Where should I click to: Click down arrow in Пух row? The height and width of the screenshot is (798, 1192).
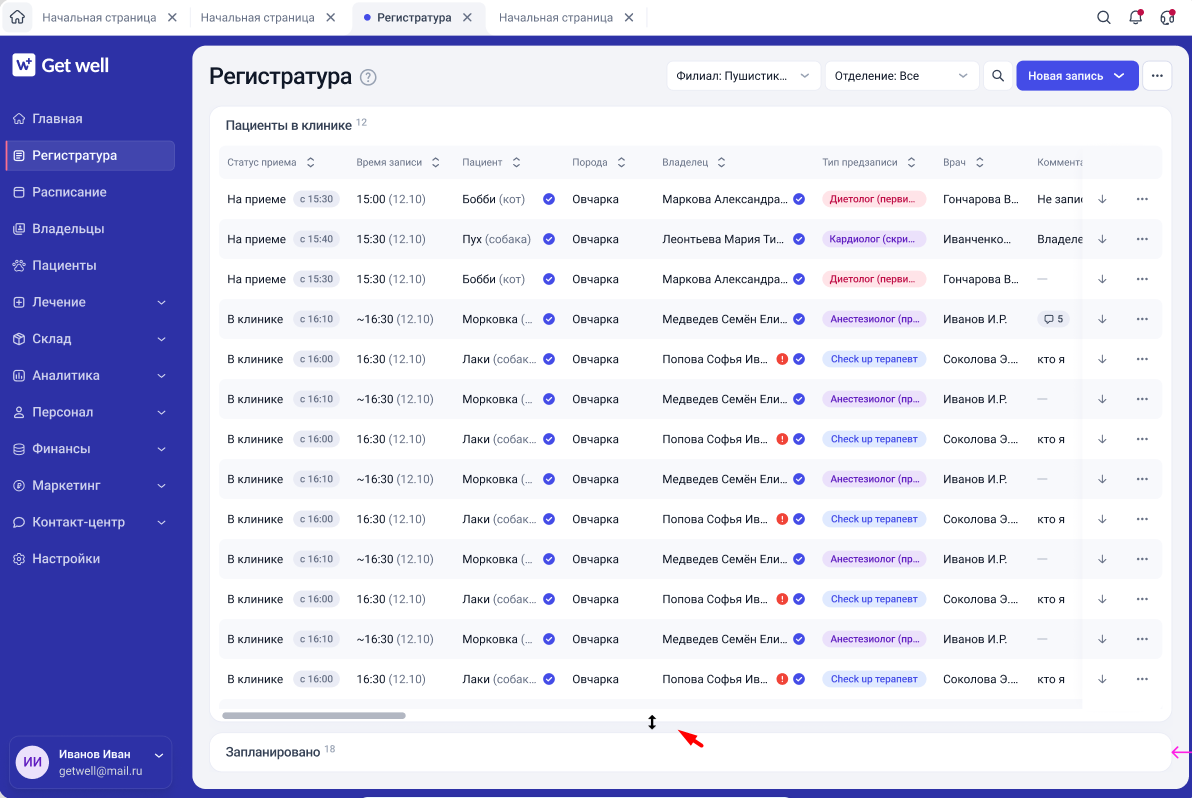tap(1102, 239)
